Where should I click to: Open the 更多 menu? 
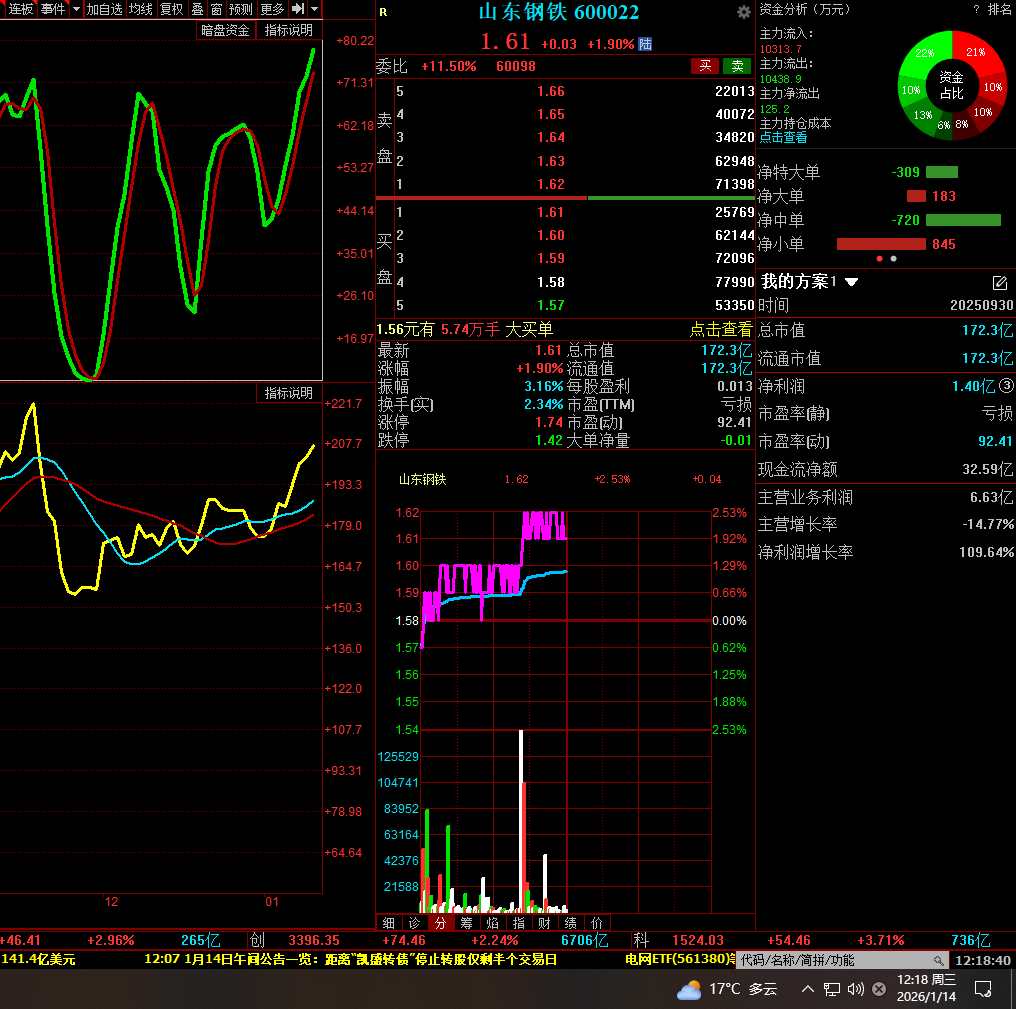(272, 9)
